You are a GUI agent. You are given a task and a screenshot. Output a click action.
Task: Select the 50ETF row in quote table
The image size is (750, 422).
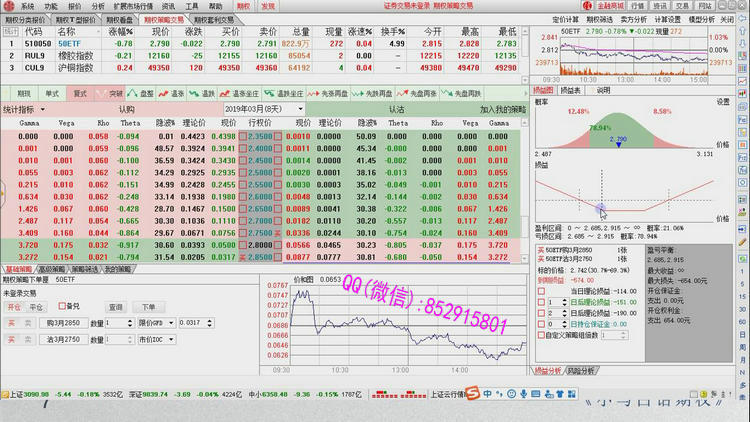tap(68, 44)
